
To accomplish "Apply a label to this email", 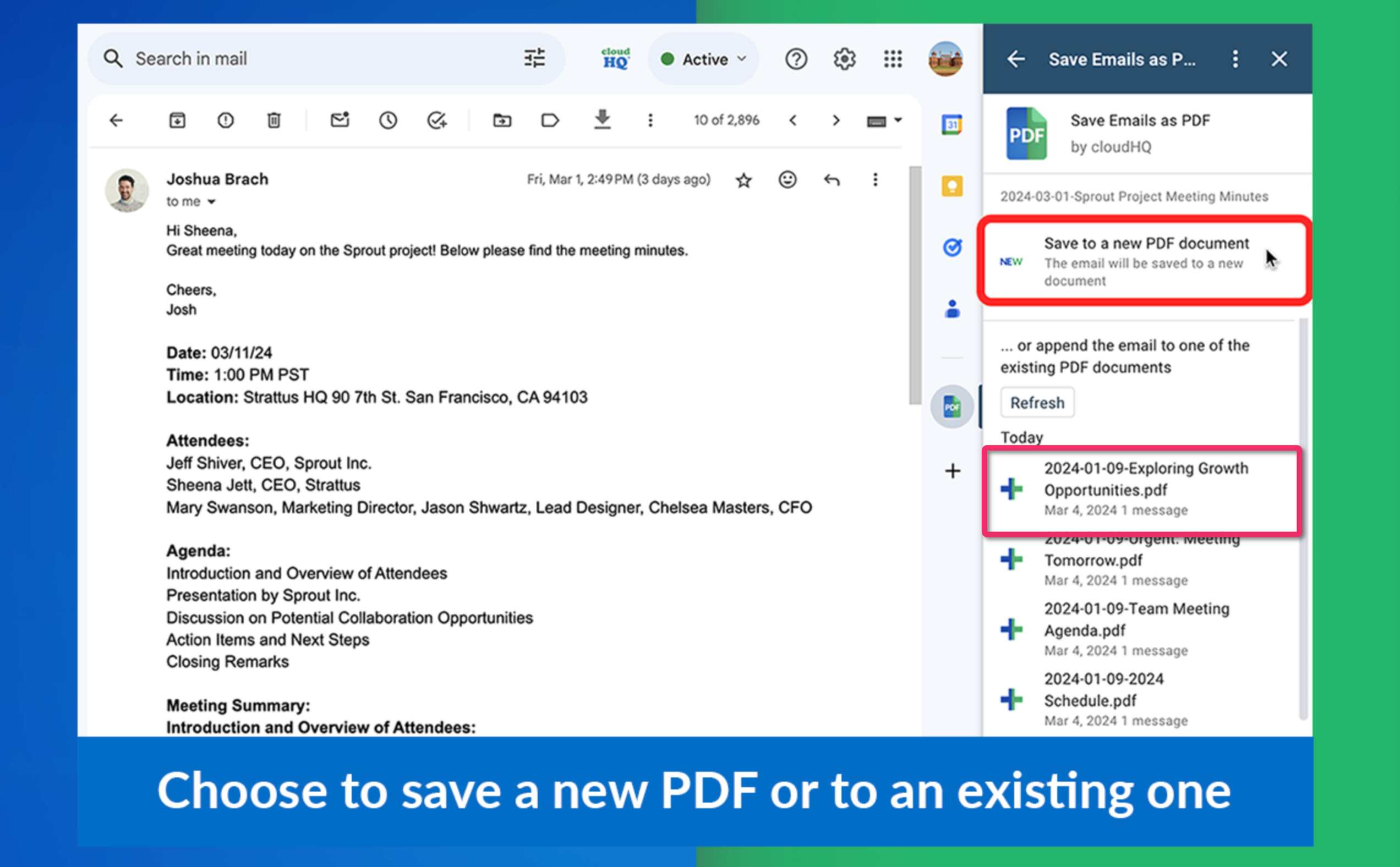I will click(550, 120).
